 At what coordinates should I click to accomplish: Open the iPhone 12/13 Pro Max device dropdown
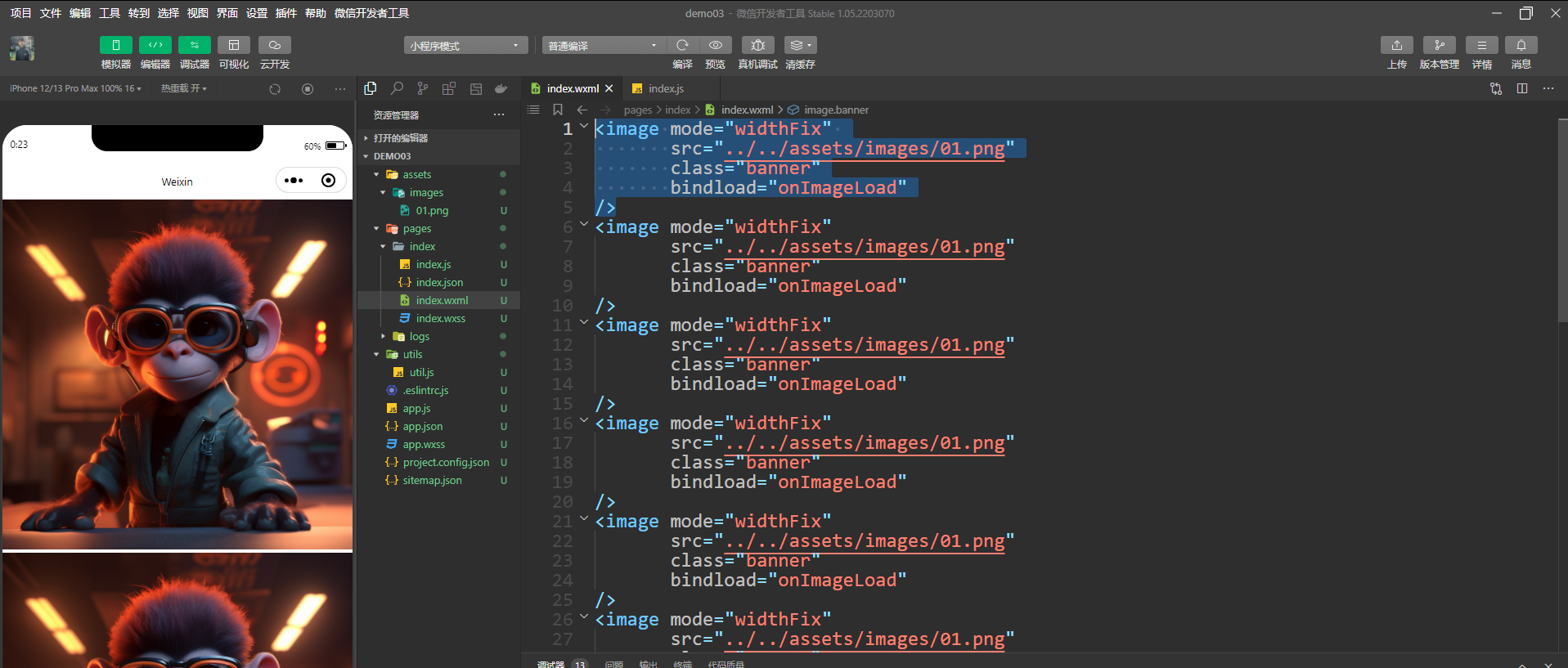(x=75, y=88)
